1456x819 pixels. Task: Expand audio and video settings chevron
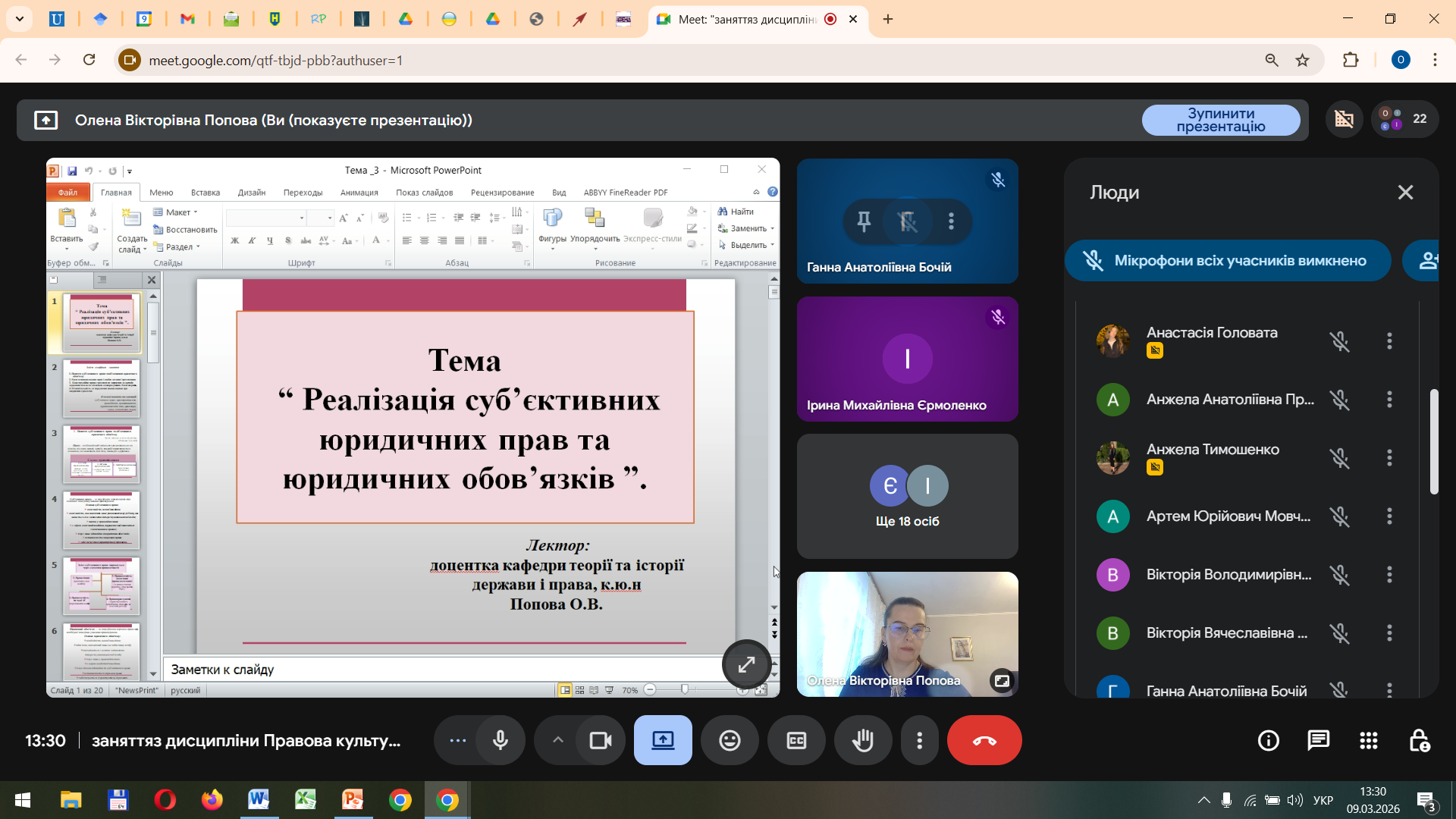tap(557, 741)
